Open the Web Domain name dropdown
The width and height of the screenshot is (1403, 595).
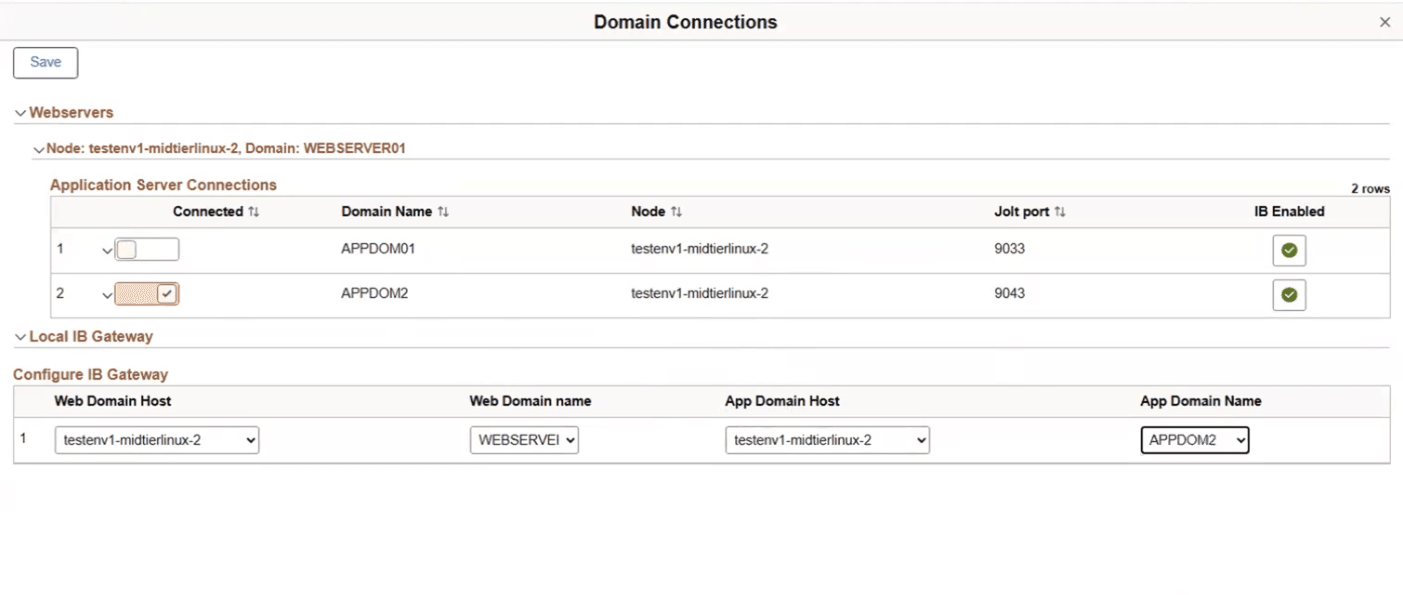click(x=524, y=439)
